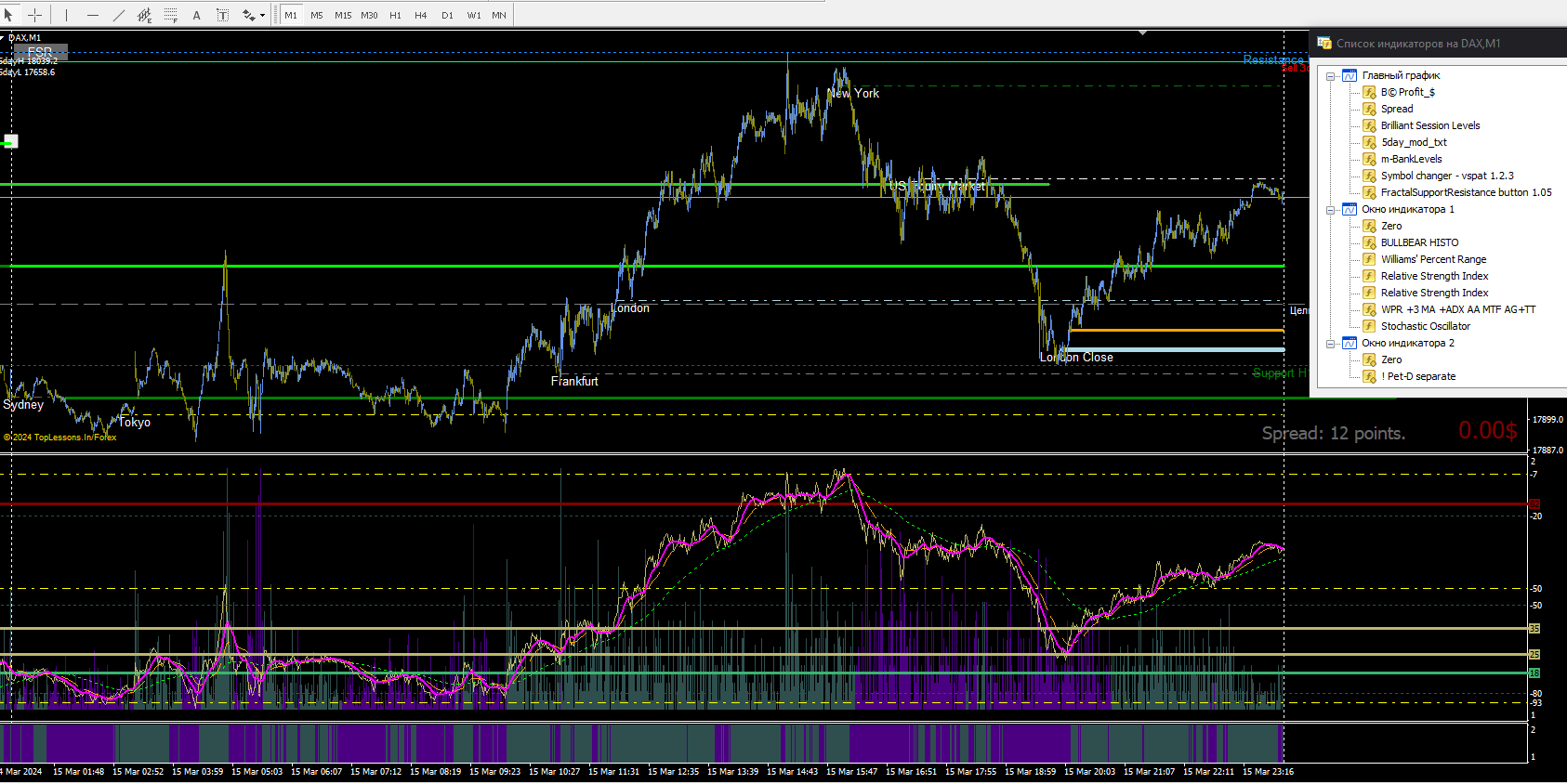Select the Williams' Percent Range icon

coord(1369,259)
